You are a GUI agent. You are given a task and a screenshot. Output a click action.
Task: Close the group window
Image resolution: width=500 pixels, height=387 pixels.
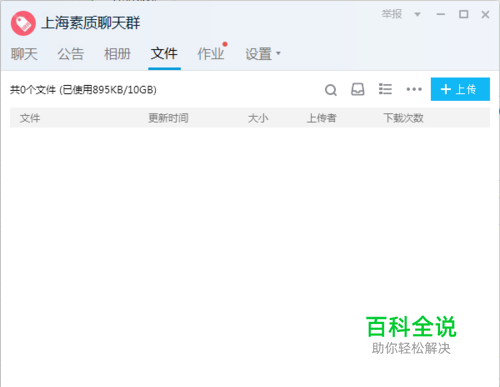pyautogui.click(x=485, y=14)
